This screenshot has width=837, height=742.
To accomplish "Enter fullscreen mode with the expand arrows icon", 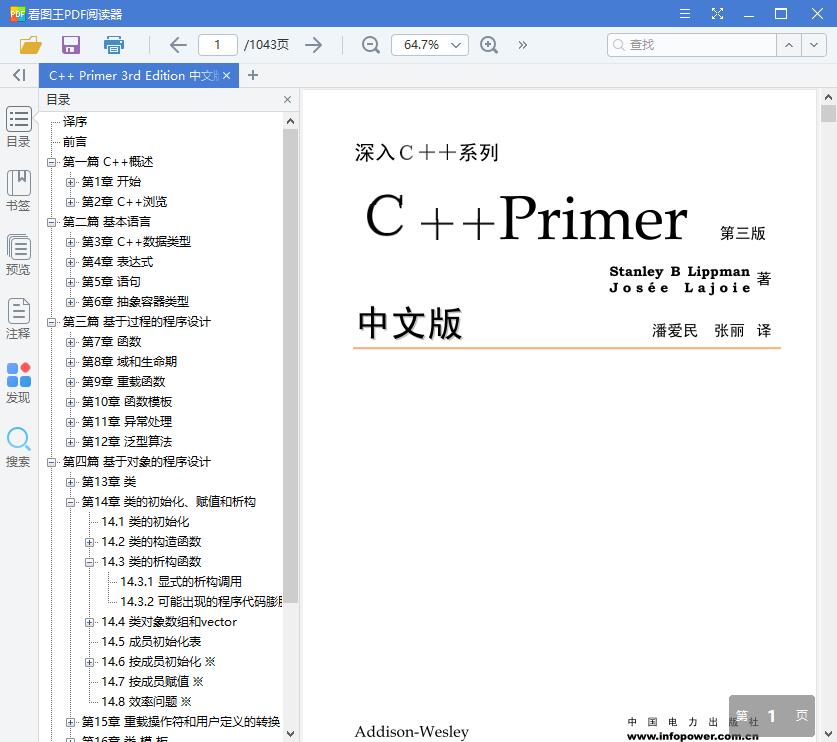I will click(717, 13).
